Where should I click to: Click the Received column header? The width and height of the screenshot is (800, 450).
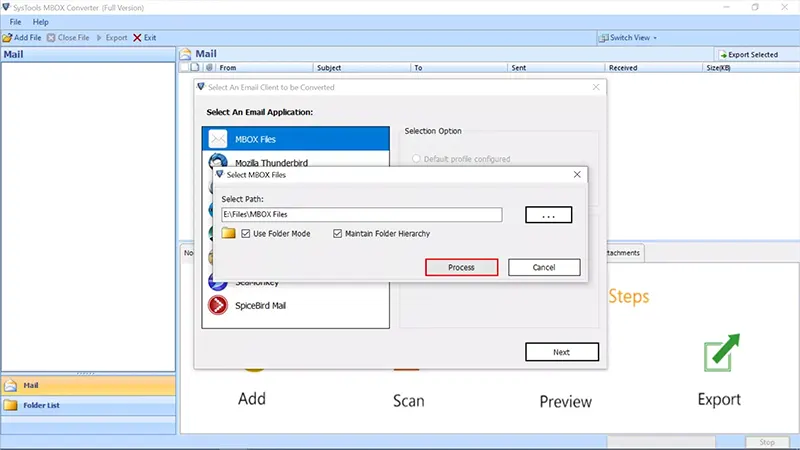pyautogui.click(x=653, y=67)
